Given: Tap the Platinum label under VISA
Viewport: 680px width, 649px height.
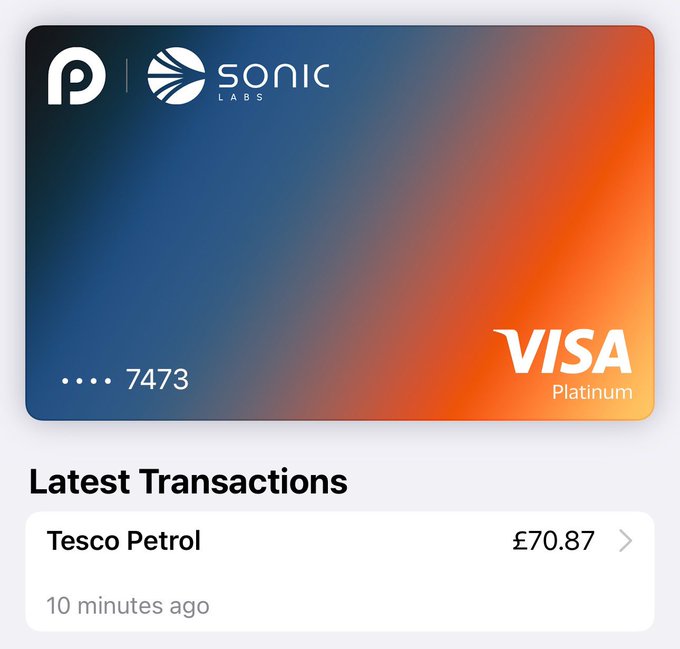Looking at the screenshot, I should pyautogui.click(x=592, y=392).
